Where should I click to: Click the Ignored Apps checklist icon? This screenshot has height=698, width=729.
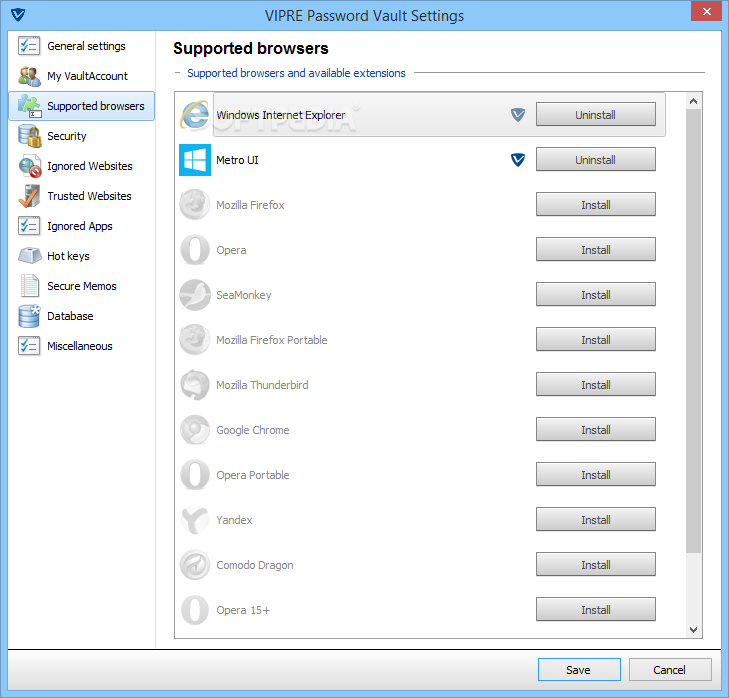tap(29, 226)
